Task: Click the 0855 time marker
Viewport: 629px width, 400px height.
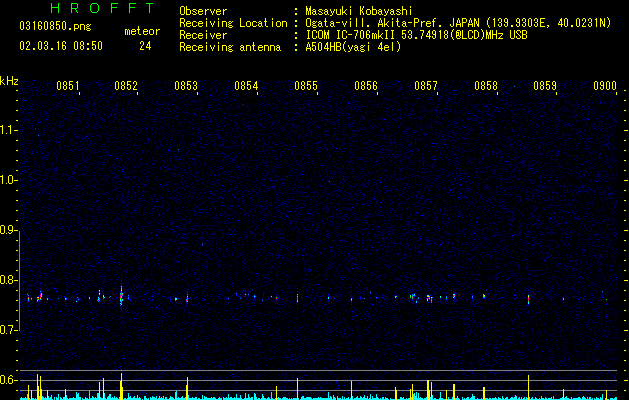Action: point(306,85)
